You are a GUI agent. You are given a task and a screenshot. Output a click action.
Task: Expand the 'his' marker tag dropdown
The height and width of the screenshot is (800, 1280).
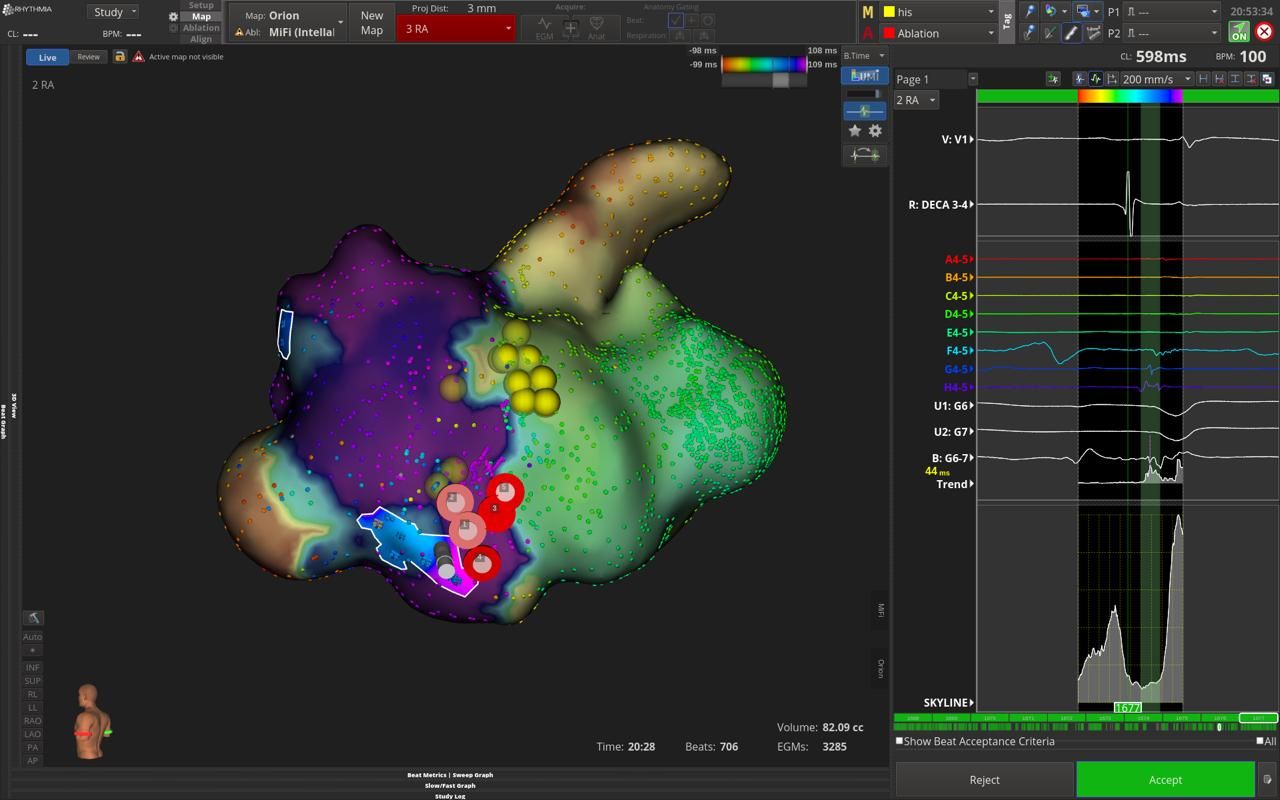click(x=990, y=12)
